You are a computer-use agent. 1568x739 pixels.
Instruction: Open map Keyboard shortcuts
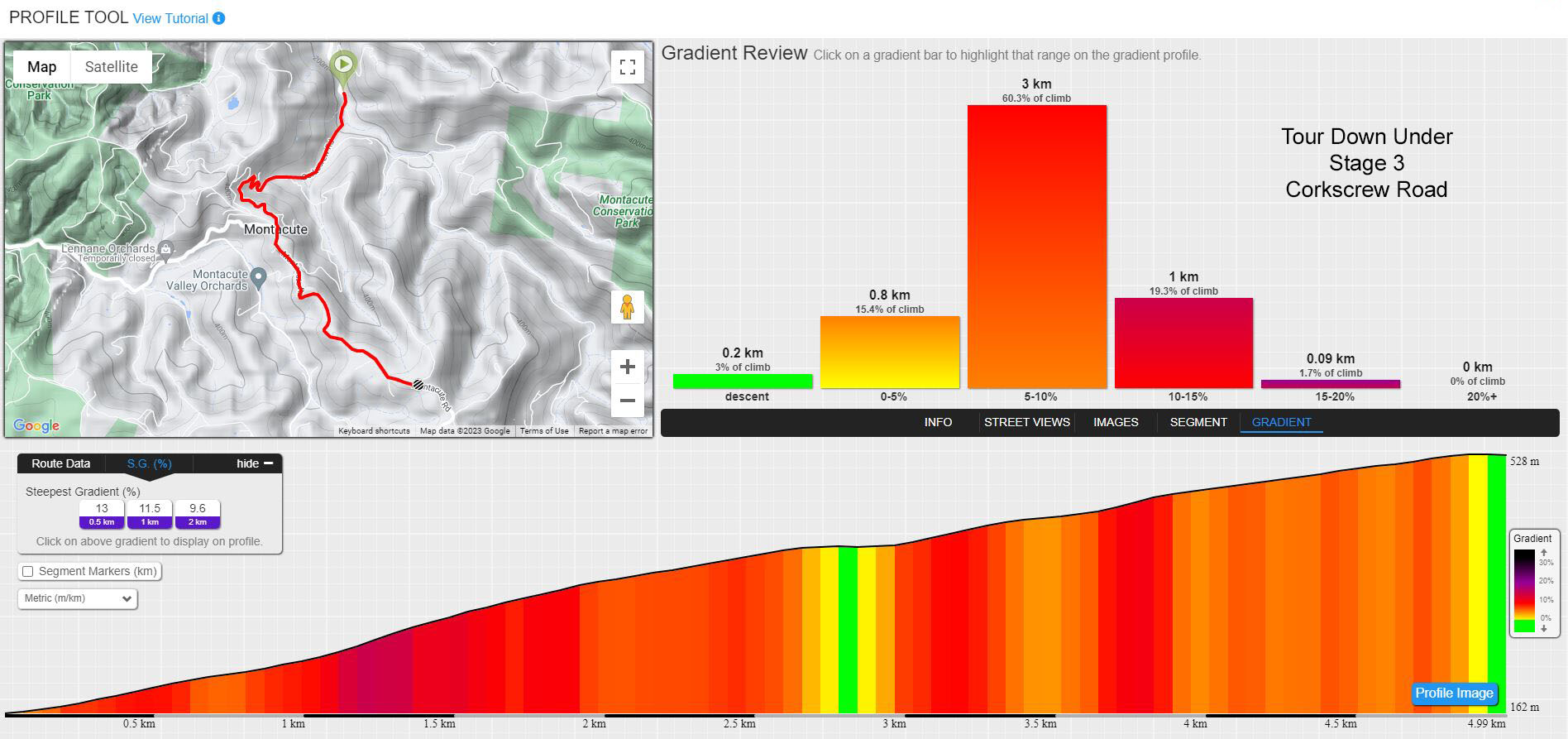pyautogui.click(x=374, y=430)
